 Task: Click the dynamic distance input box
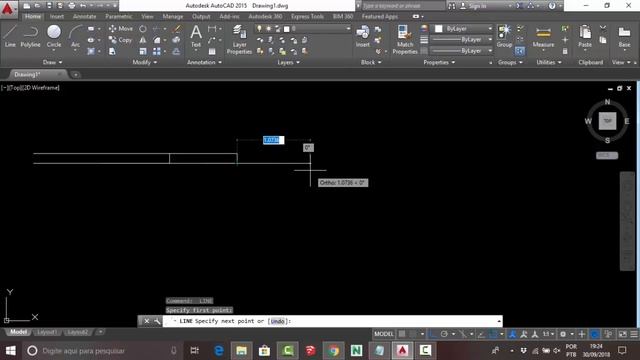coord(273,140)
